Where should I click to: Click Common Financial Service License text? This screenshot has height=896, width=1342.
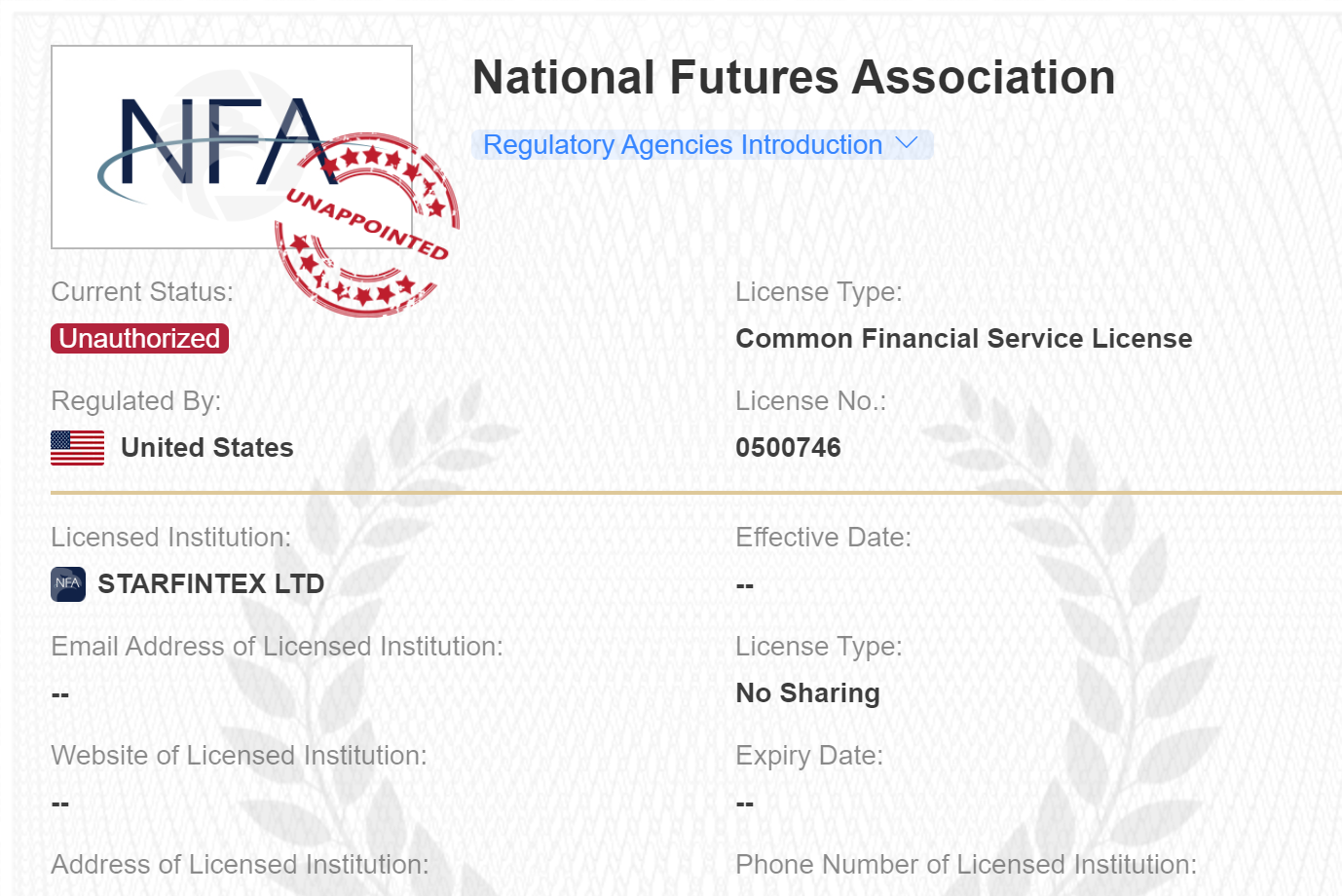963,339
